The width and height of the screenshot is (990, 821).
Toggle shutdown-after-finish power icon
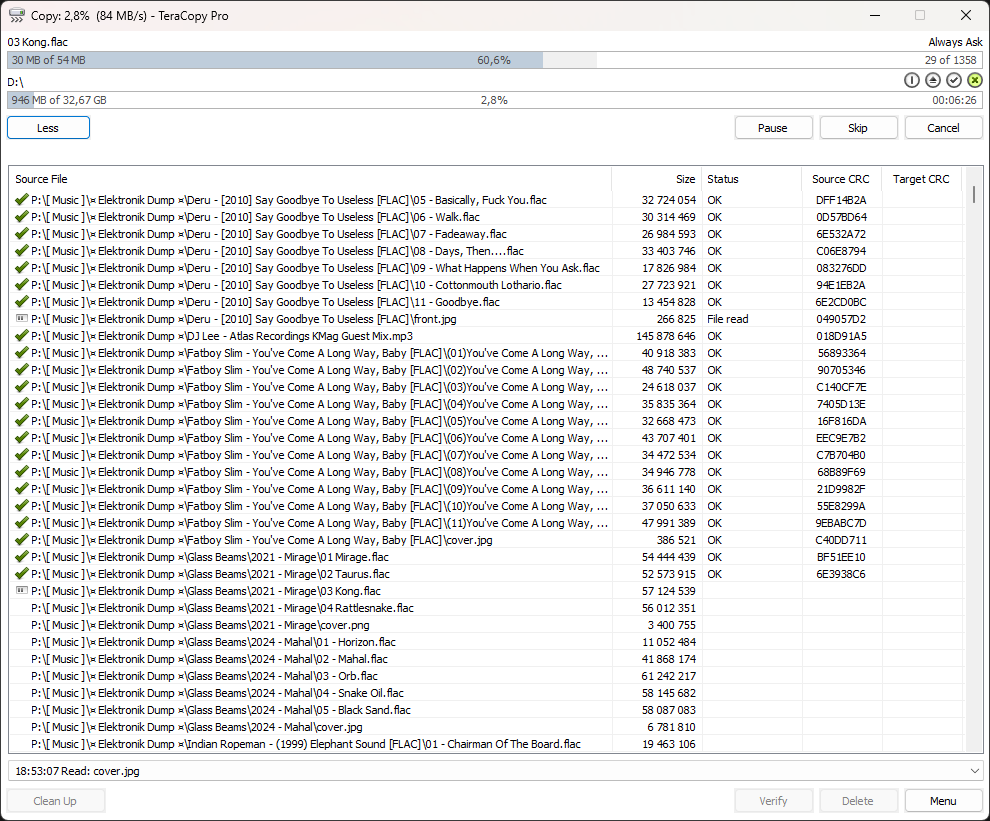pyautogui.click(x=912, y=80)
